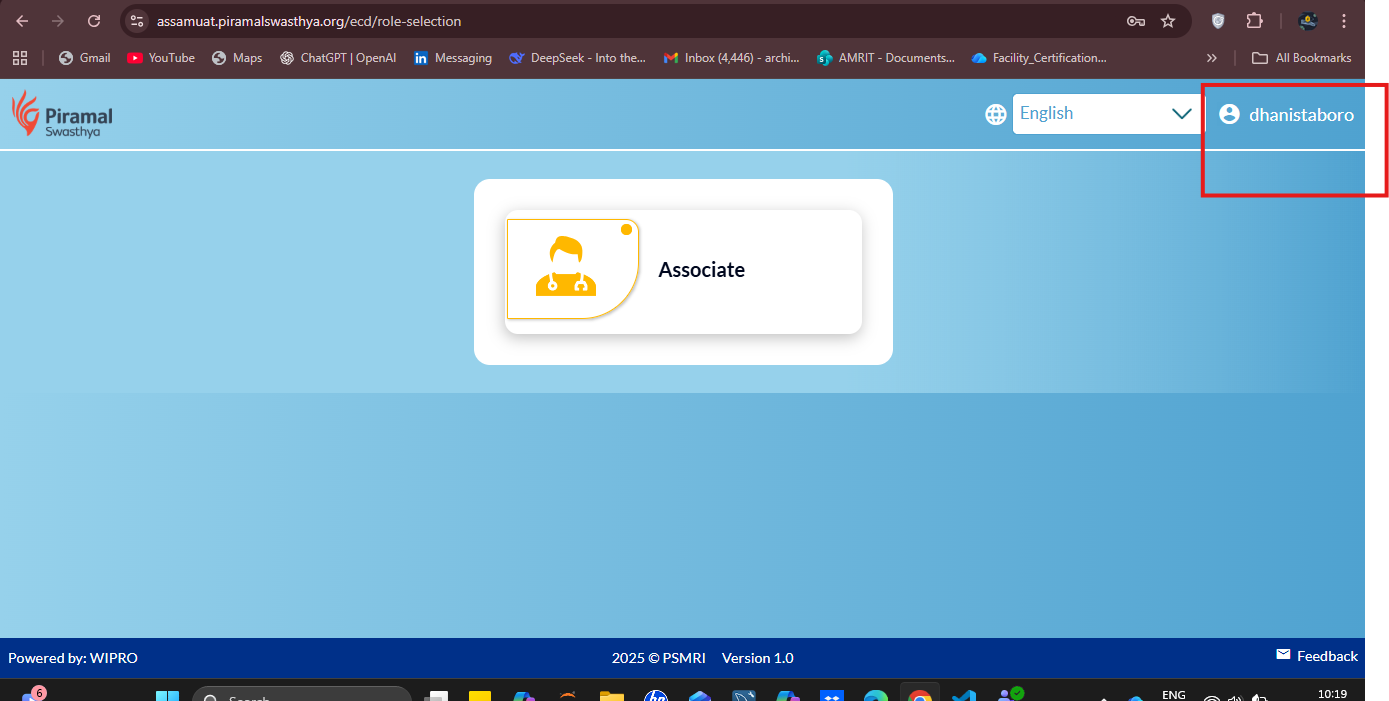The image size is (1389, 701).
Task: Open the English language dropdown
Action: click(x=1105, y=114)
